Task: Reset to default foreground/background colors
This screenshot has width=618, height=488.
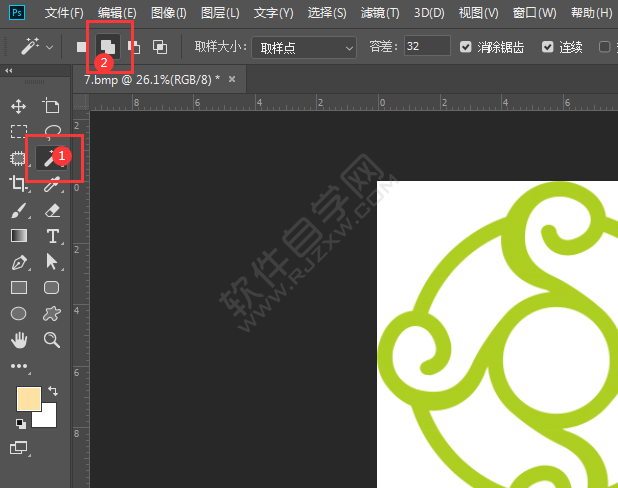Action: point(20,424)
